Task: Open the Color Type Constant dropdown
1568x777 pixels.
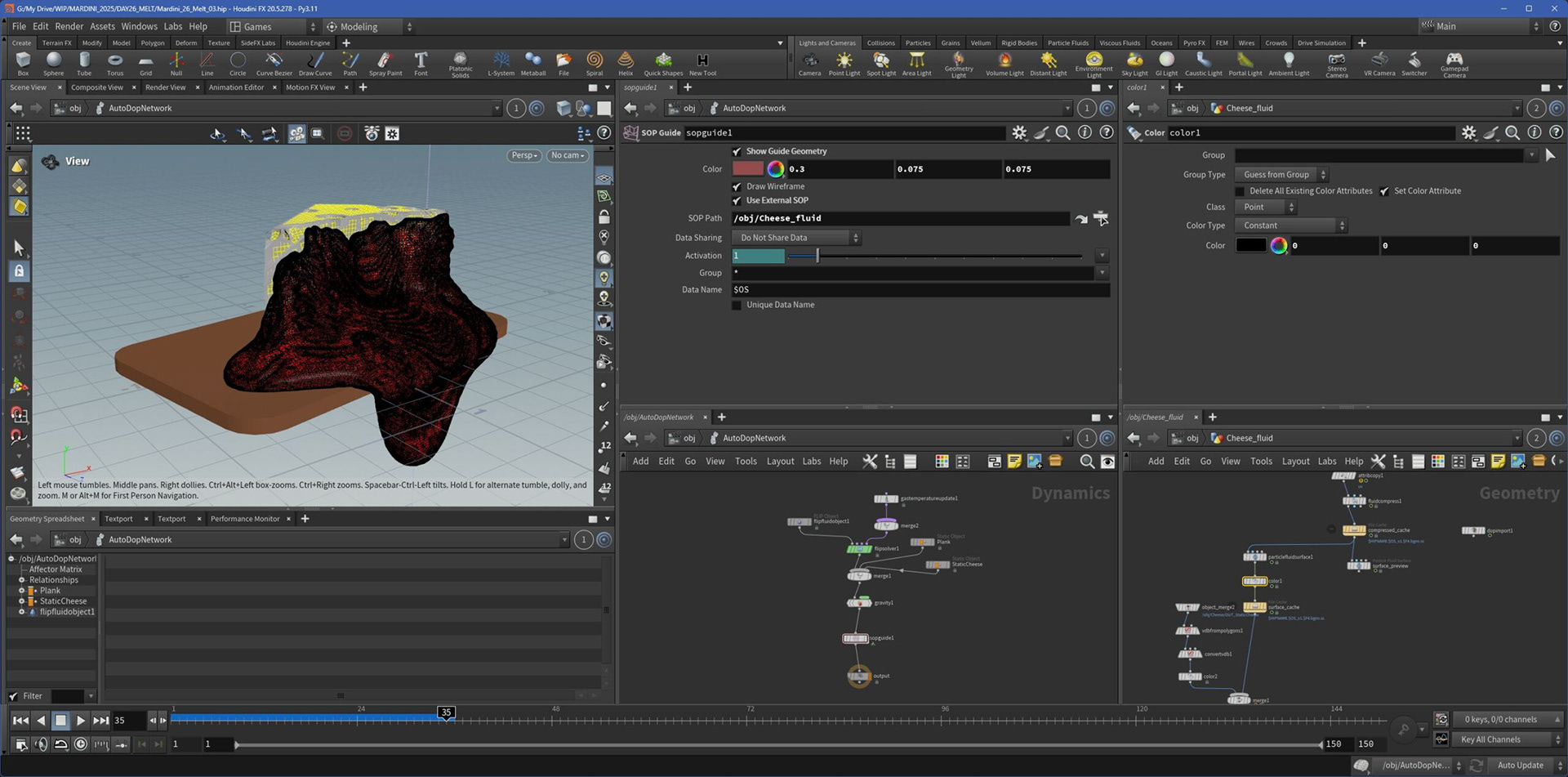Action: (x=1290, y=226)
